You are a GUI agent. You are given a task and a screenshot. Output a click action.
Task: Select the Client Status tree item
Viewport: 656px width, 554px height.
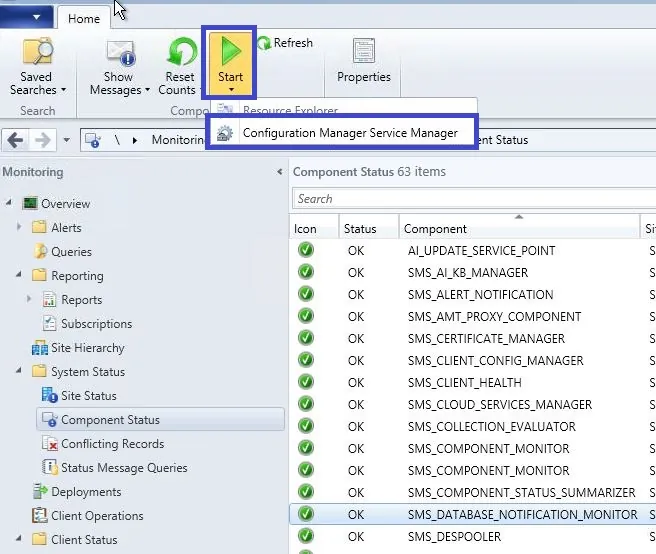[x=84, y=539]
